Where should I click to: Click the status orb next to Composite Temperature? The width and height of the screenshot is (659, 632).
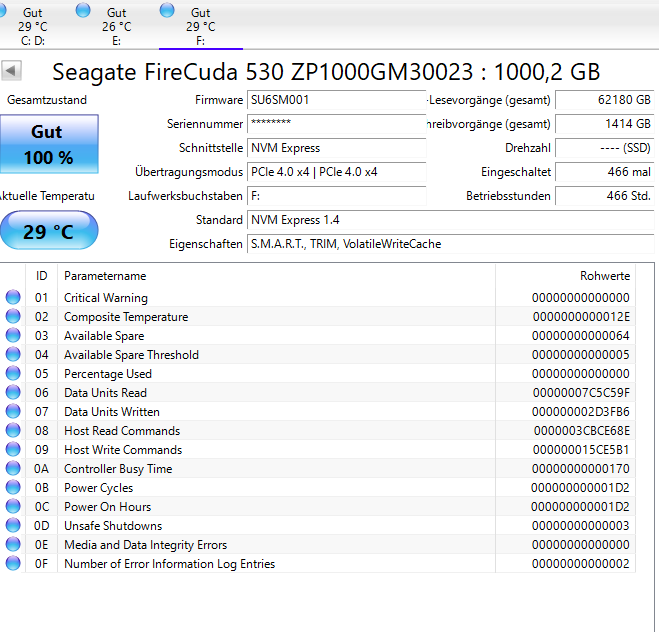pos(13,316)
